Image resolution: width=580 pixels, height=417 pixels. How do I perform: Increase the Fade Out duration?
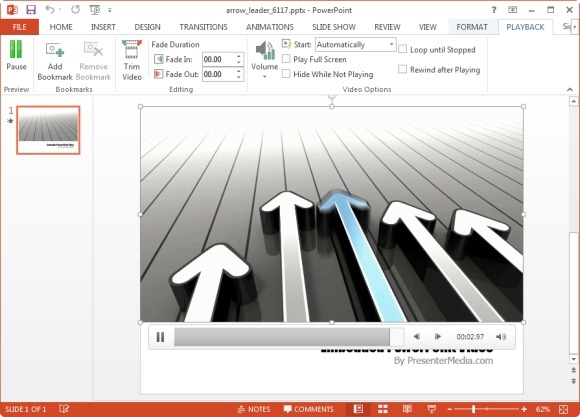pos(239,71)
